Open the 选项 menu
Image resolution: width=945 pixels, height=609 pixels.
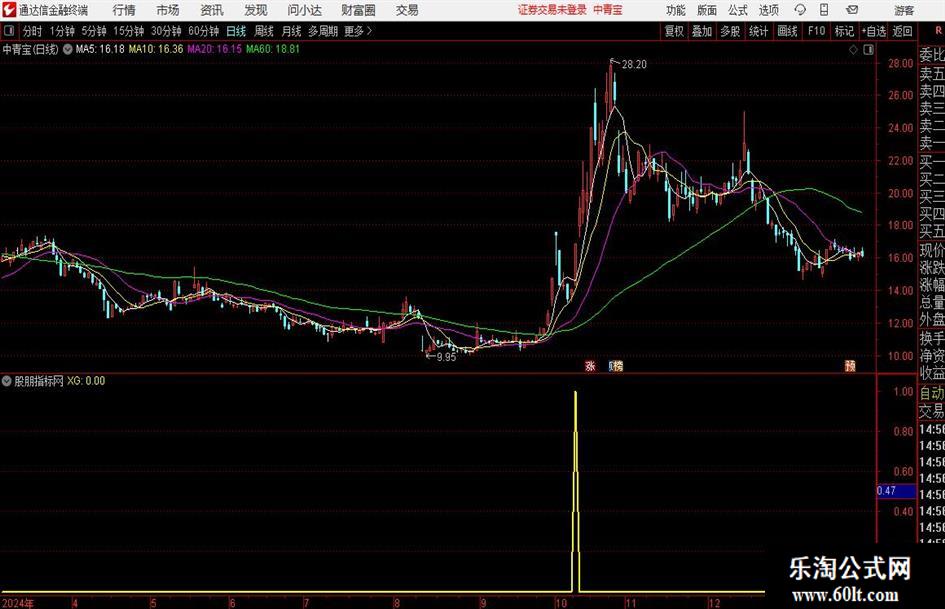pyautogui.click(x=768, y=10)
